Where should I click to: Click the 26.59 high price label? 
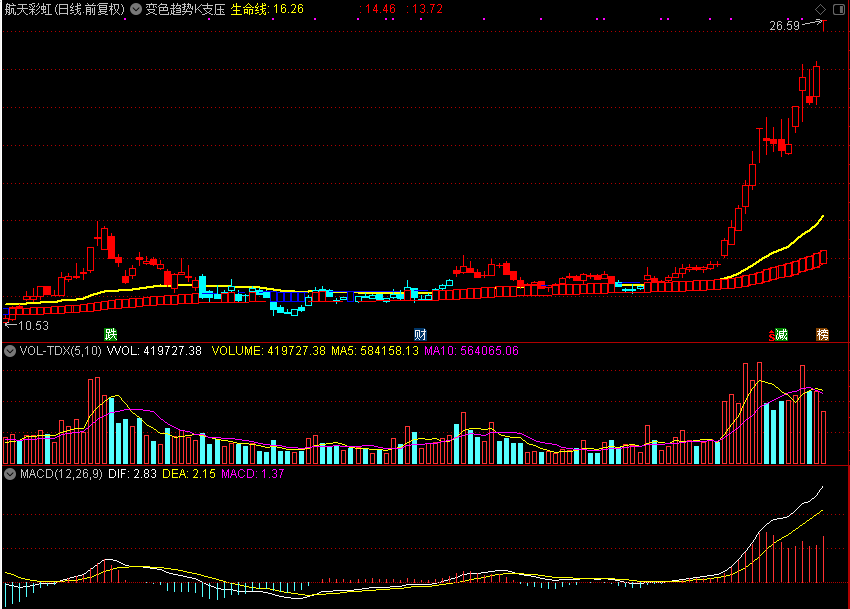tap(784, 25)
